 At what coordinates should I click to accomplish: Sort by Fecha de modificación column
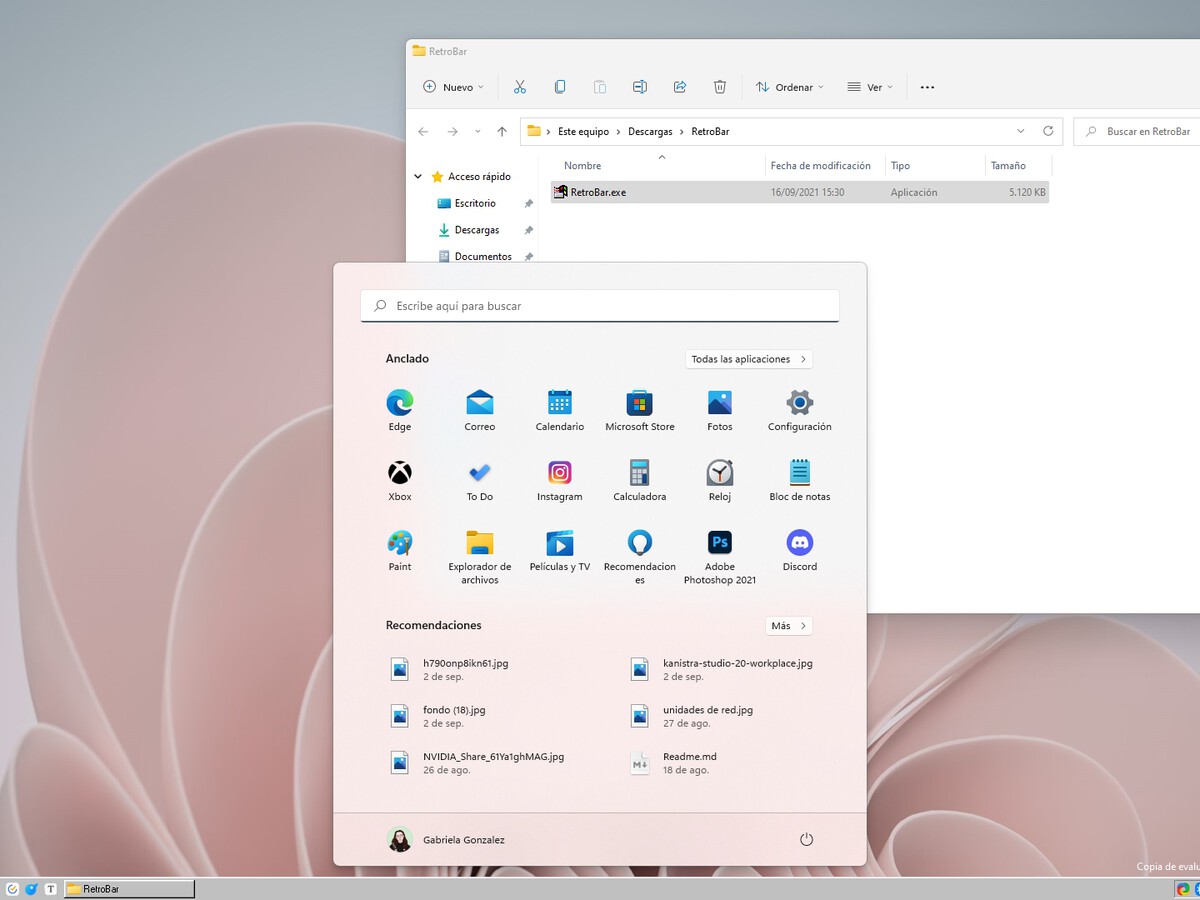[820, 166]
